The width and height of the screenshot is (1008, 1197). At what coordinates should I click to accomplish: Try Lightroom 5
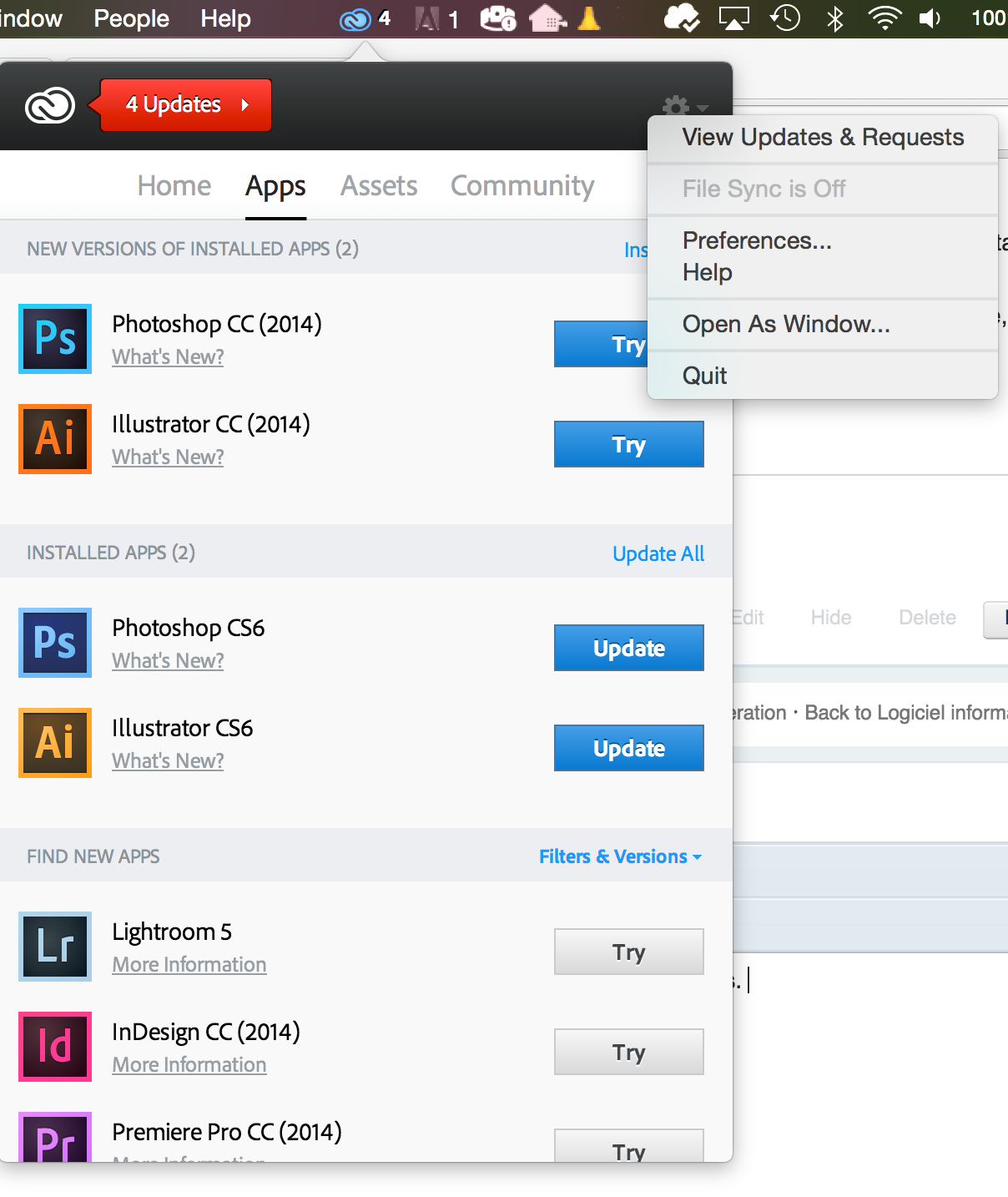coord(629,952)
